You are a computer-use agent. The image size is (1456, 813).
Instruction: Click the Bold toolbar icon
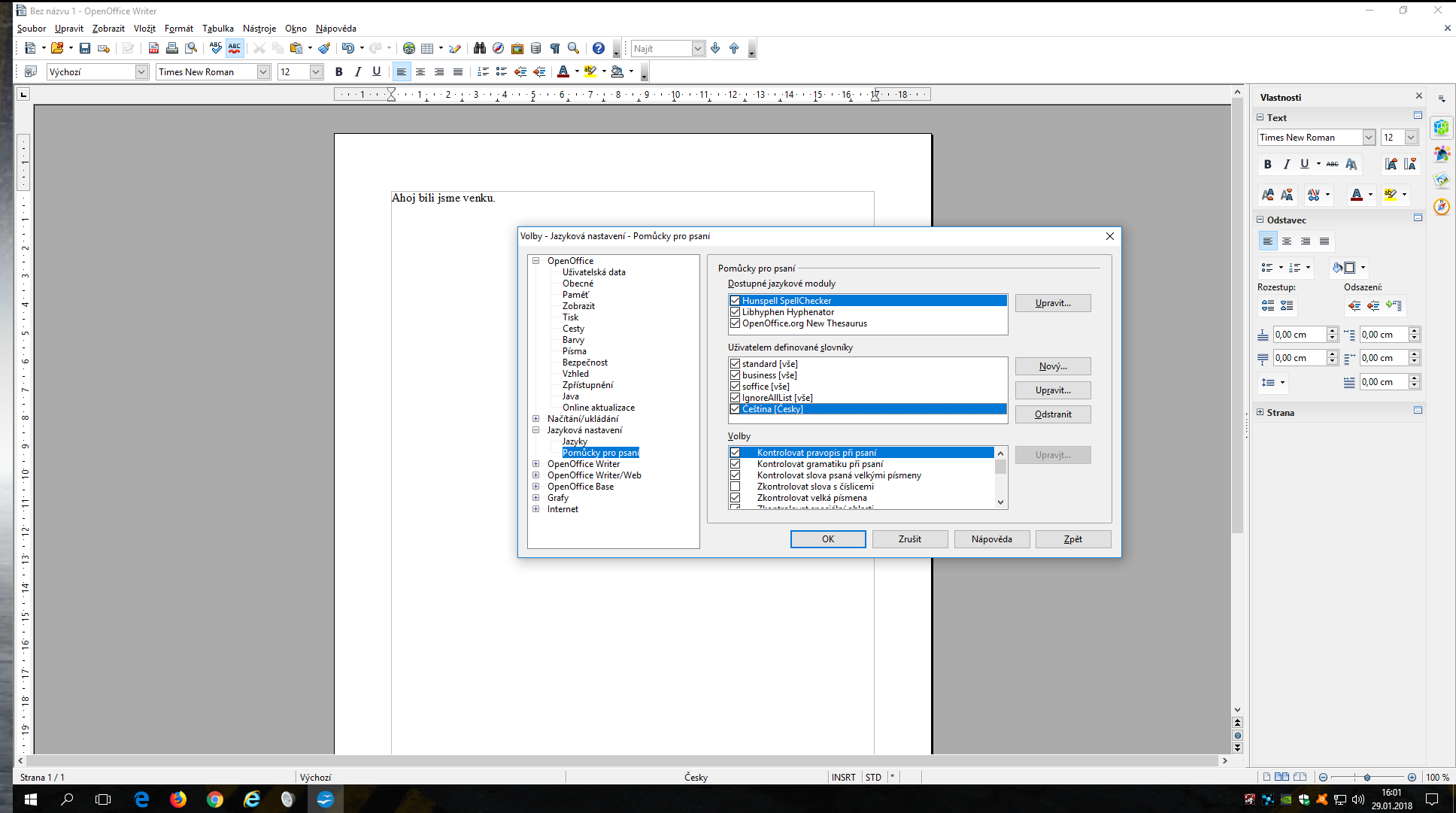pyautogui.click(x=338, y=71)
